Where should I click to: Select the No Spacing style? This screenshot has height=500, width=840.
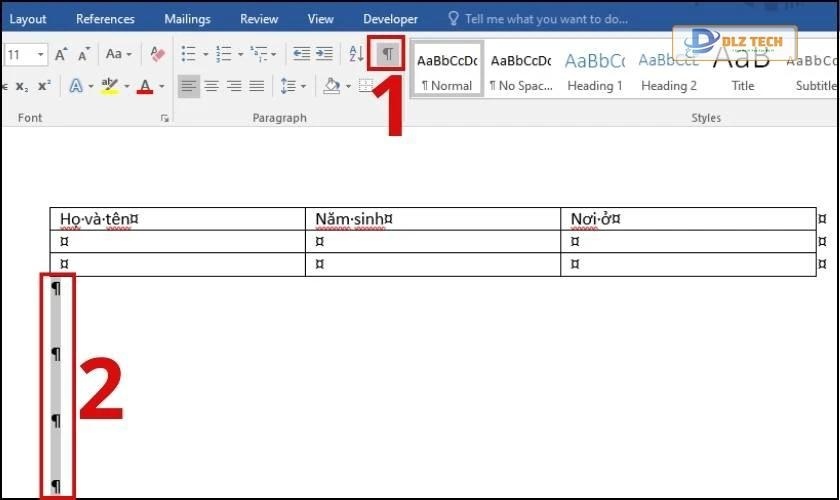click(x=520, y=70)
